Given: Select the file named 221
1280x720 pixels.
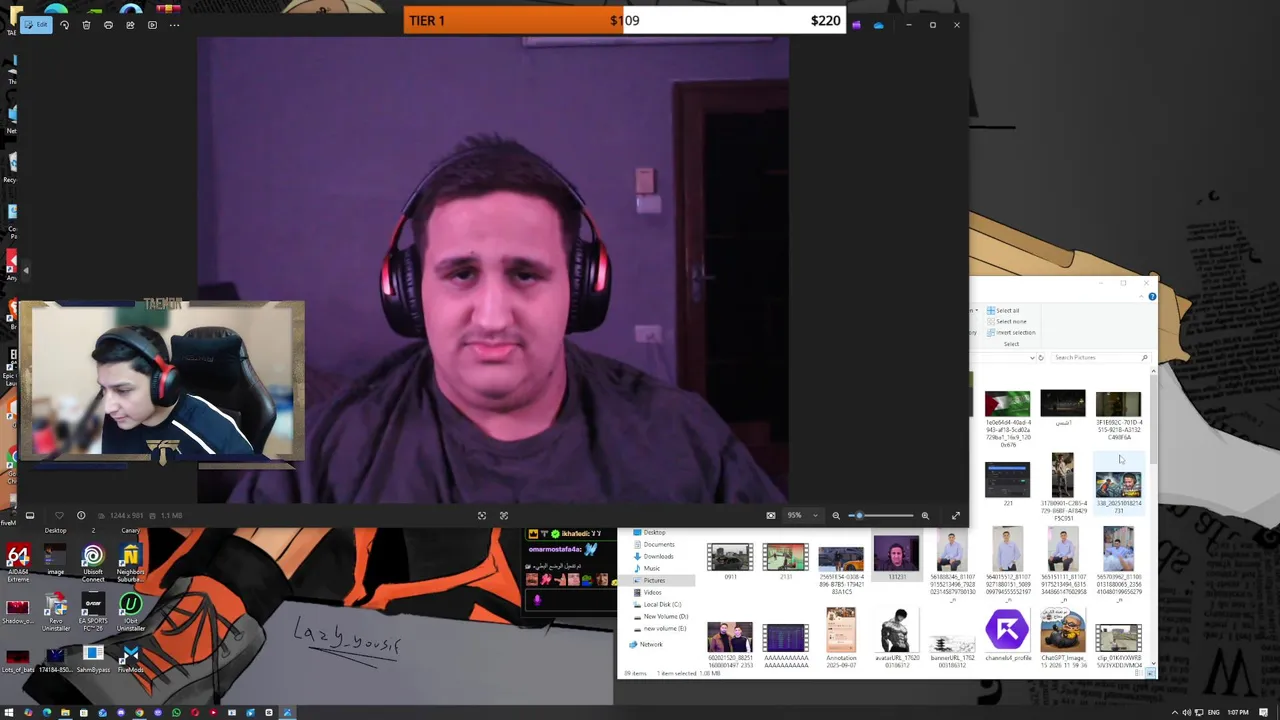Looking at the screenshot, I should [1007, 484].
